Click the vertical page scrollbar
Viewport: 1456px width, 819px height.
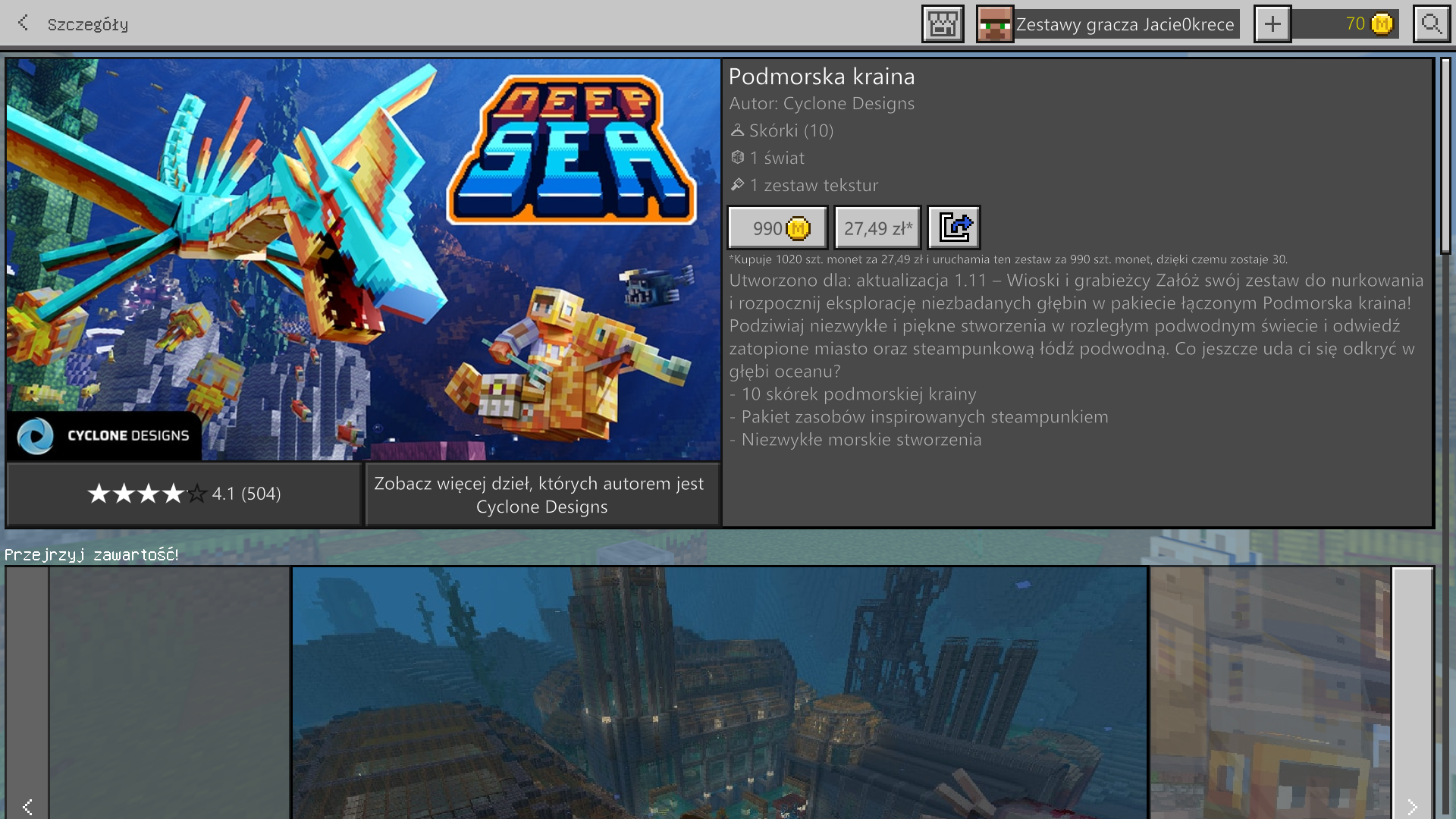(1445, 155)
